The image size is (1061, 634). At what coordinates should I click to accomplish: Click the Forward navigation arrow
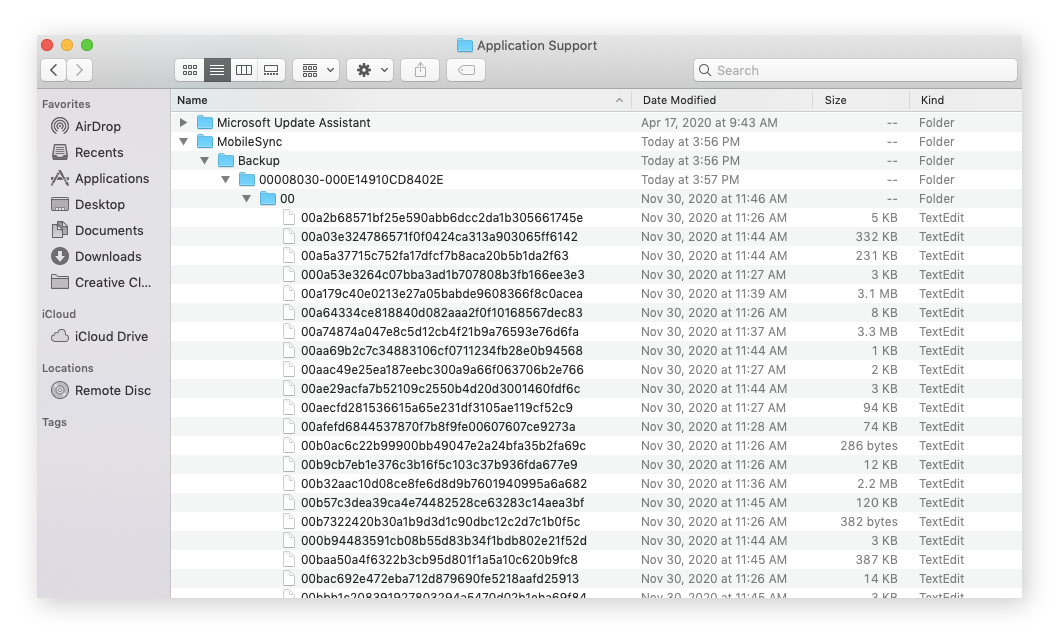(x=79, y=70)
